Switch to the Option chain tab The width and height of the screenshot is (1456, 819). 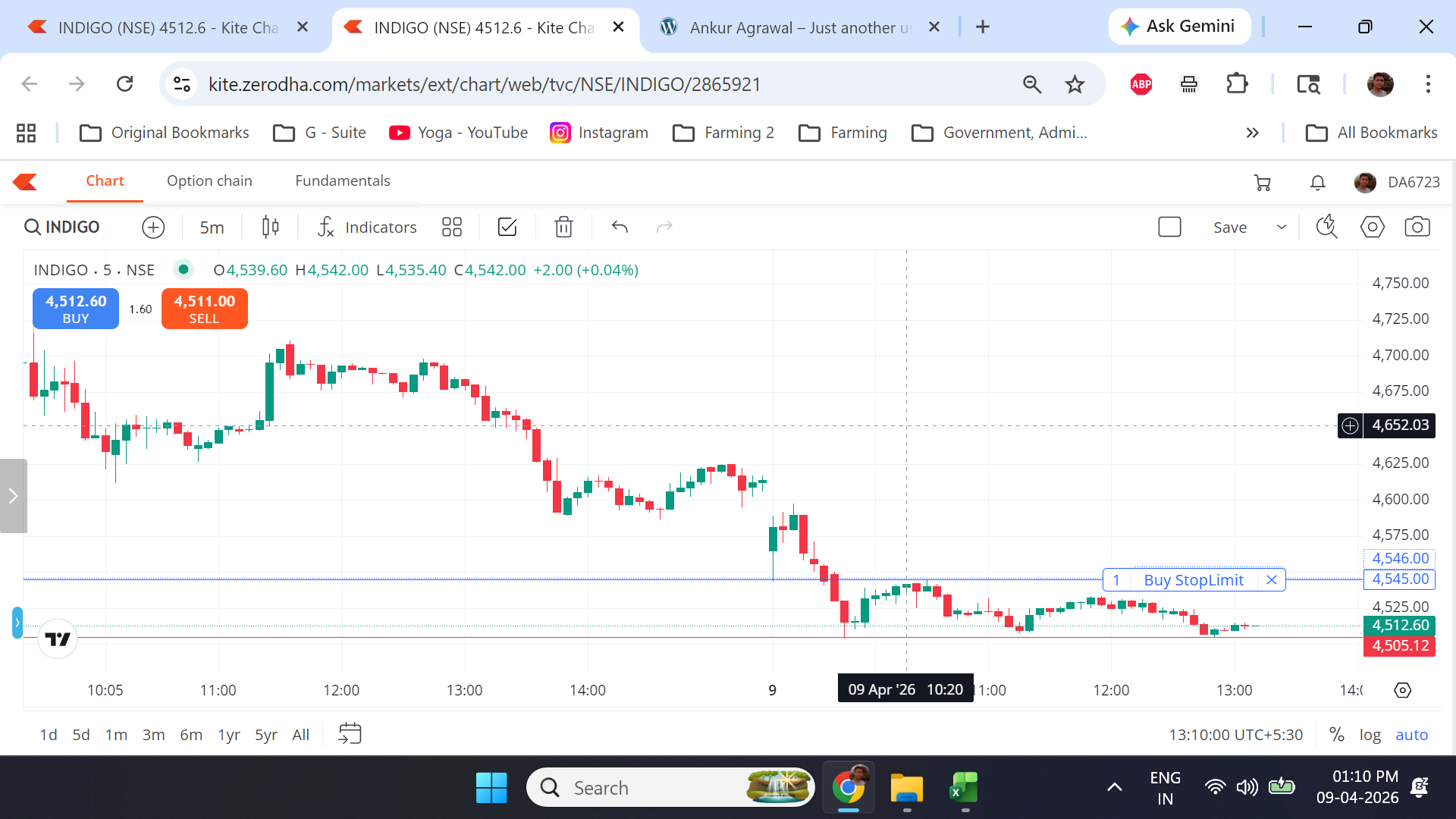209,180
